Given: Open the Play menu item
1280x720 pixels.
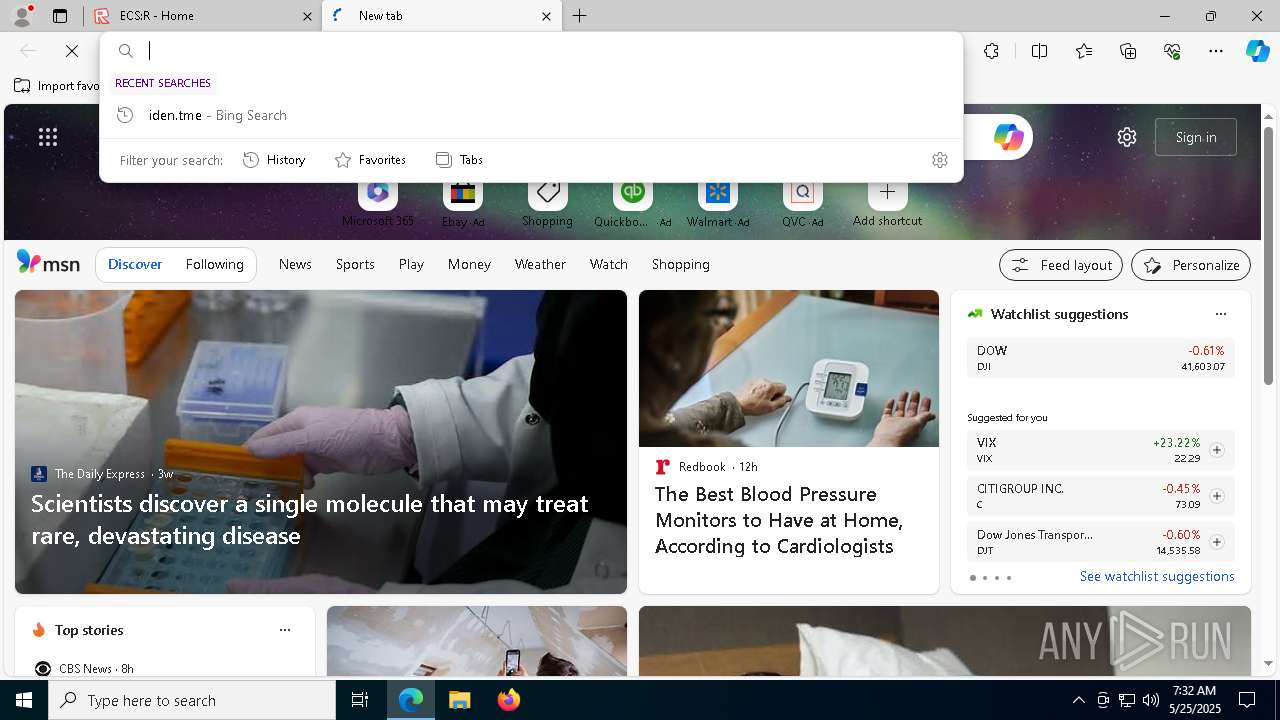Looking at the screenshot, I should (411, 264).
